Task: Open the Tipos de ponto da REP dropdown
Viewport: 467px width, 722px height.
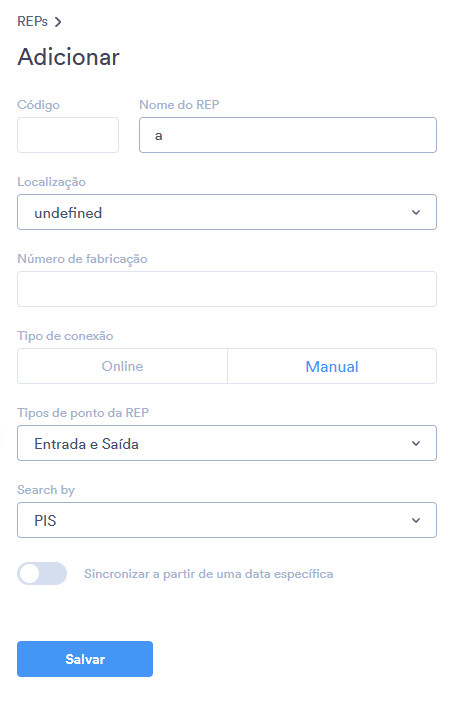Action: (227, 443)
